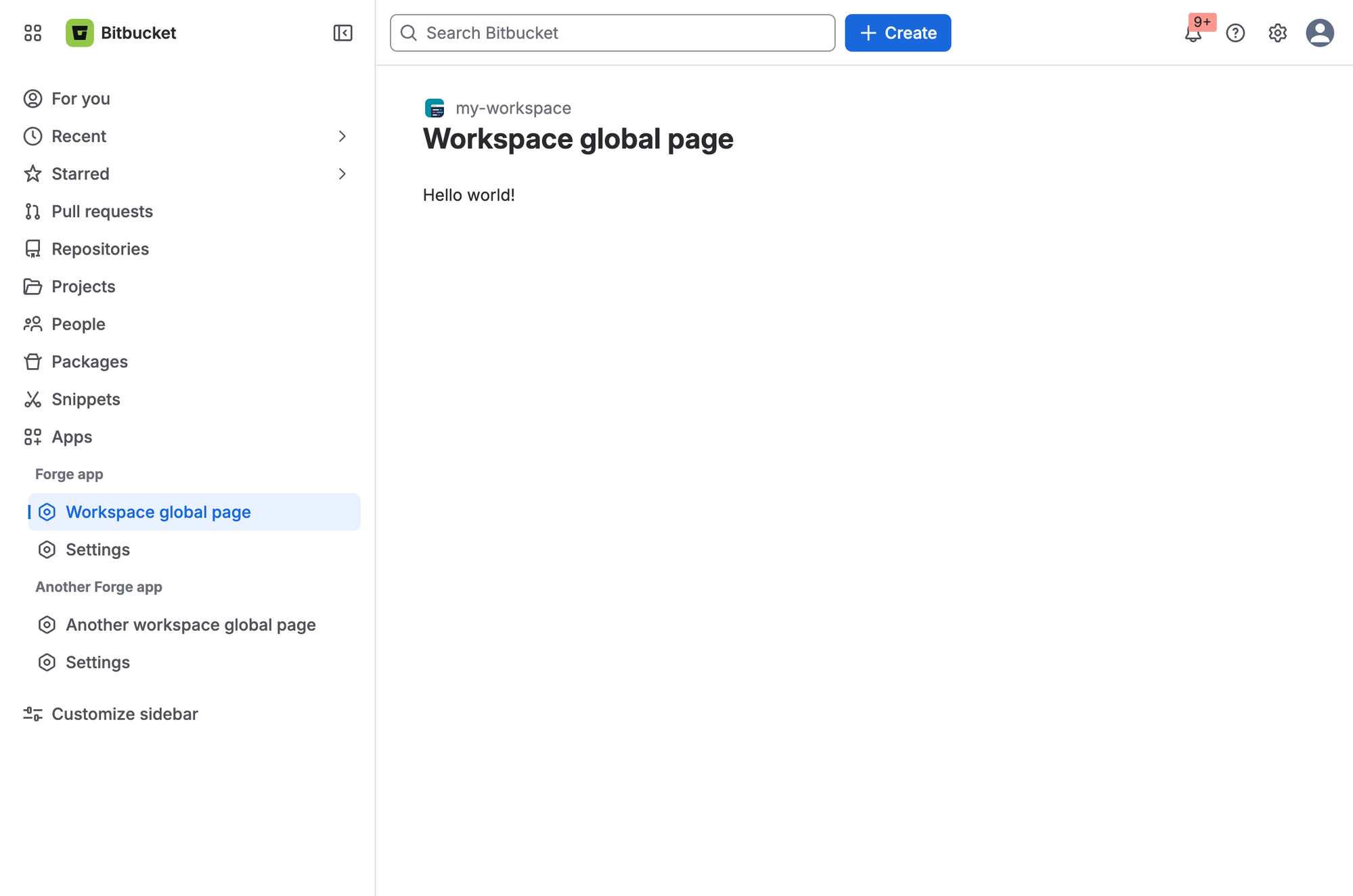Screen dimensions: 1353x896
Task: Collapse the sidebar with the panel icon
Action: pos(342,32)
